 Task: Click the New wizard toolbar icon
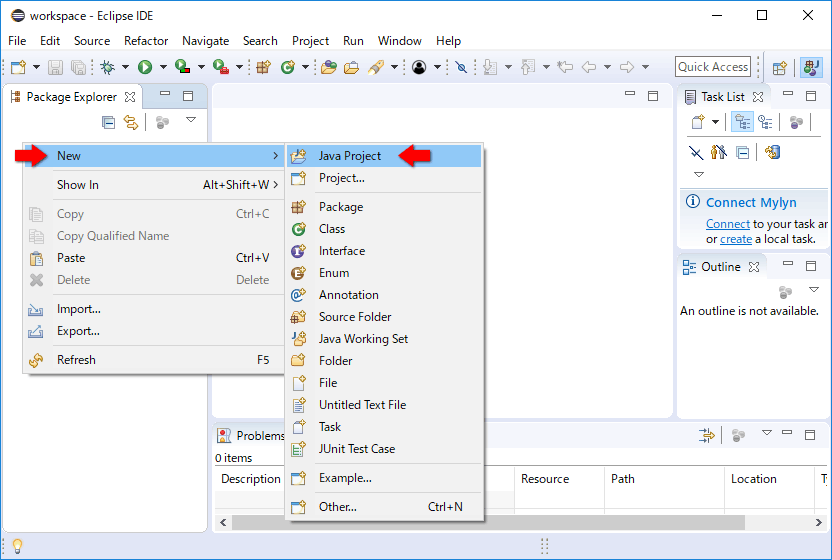coord(19,67)
